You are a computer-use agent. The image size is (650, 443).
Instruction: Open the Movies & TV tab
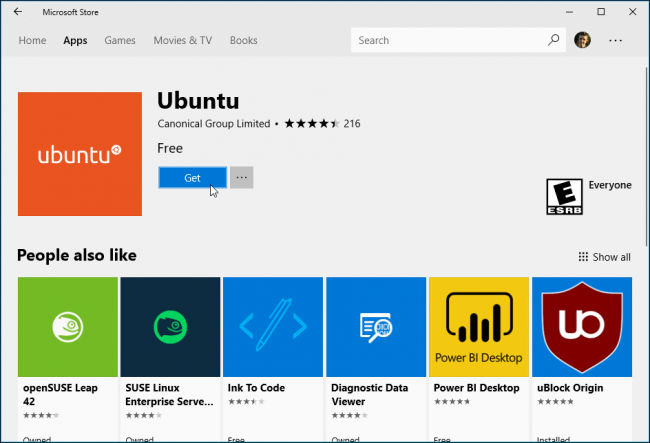pyautogui.click(x=183, y=40)
